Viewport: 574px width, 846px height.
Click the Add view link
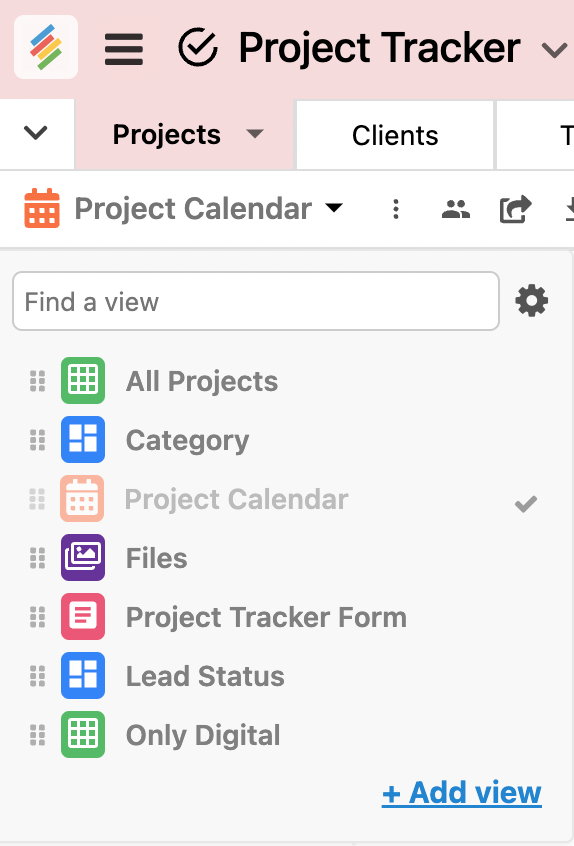[x=462, y=793]
